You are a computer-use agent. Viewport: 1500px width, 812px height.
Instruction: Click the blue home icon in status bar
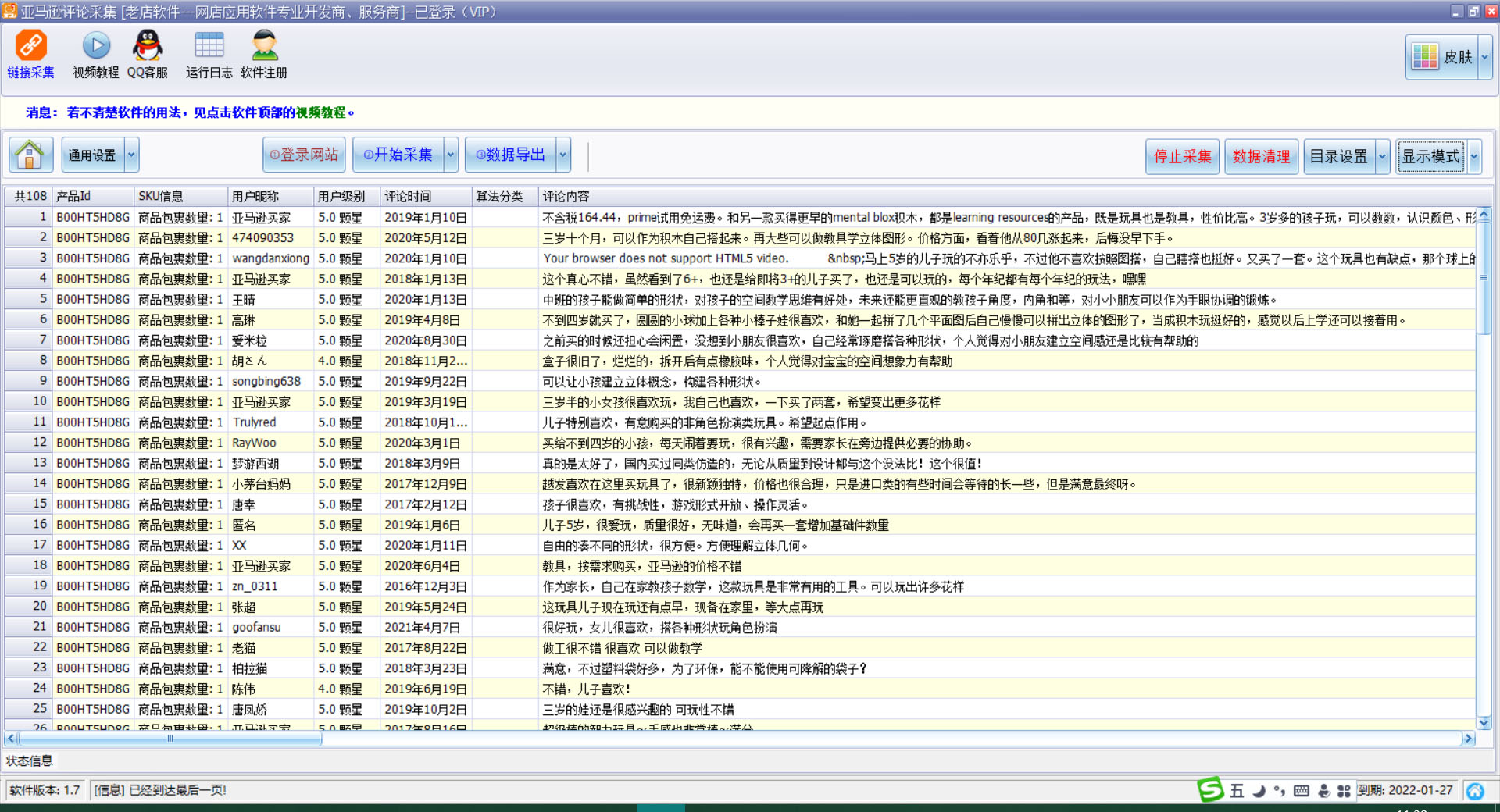pos(1475,791)
